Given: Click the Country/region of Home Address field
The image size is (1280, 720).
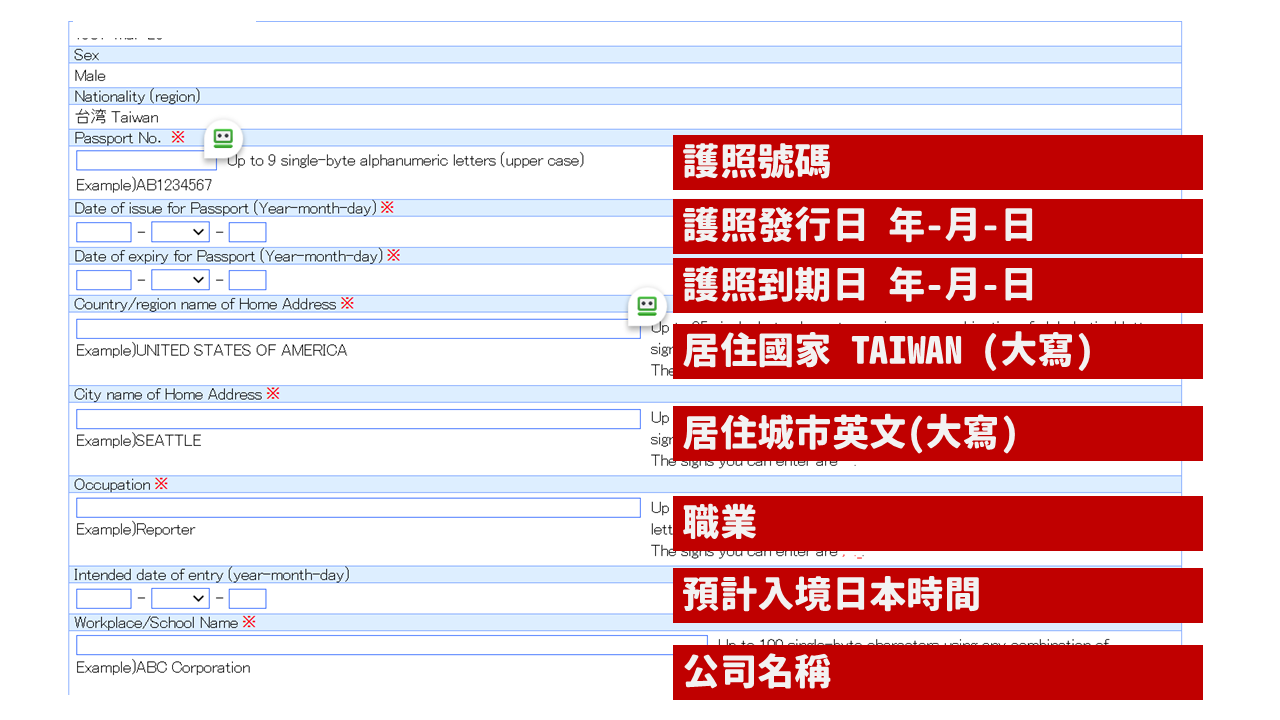Looking at the screenshot, I should click(x=358, y=329).
